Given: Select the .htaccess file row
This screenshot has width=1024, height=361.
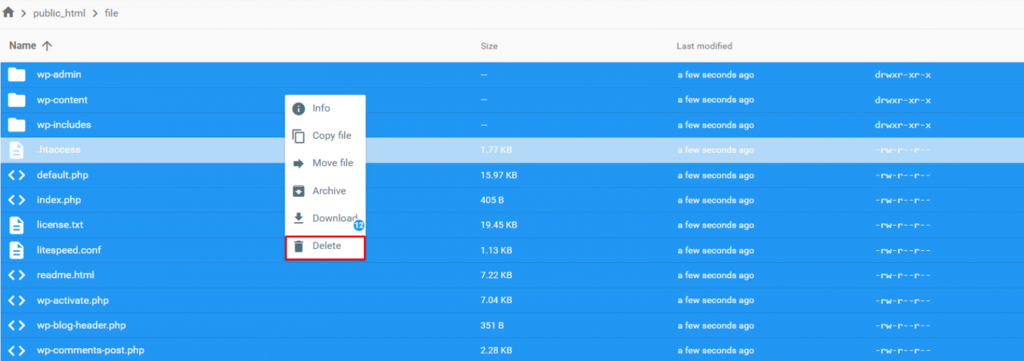Looking at the screenshot, I should (x=512, y=150).
